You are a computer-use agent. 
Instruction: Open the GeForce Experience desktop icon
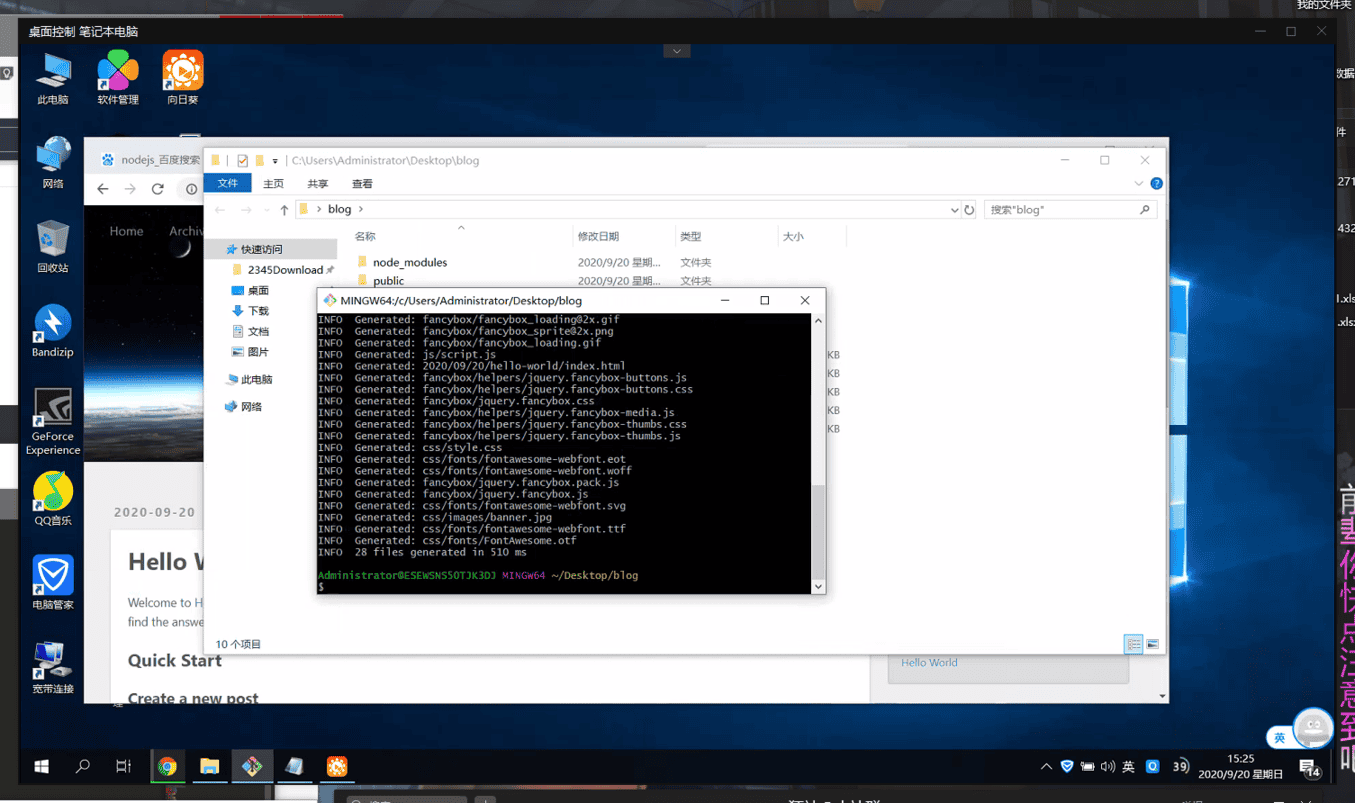(52, 419)
